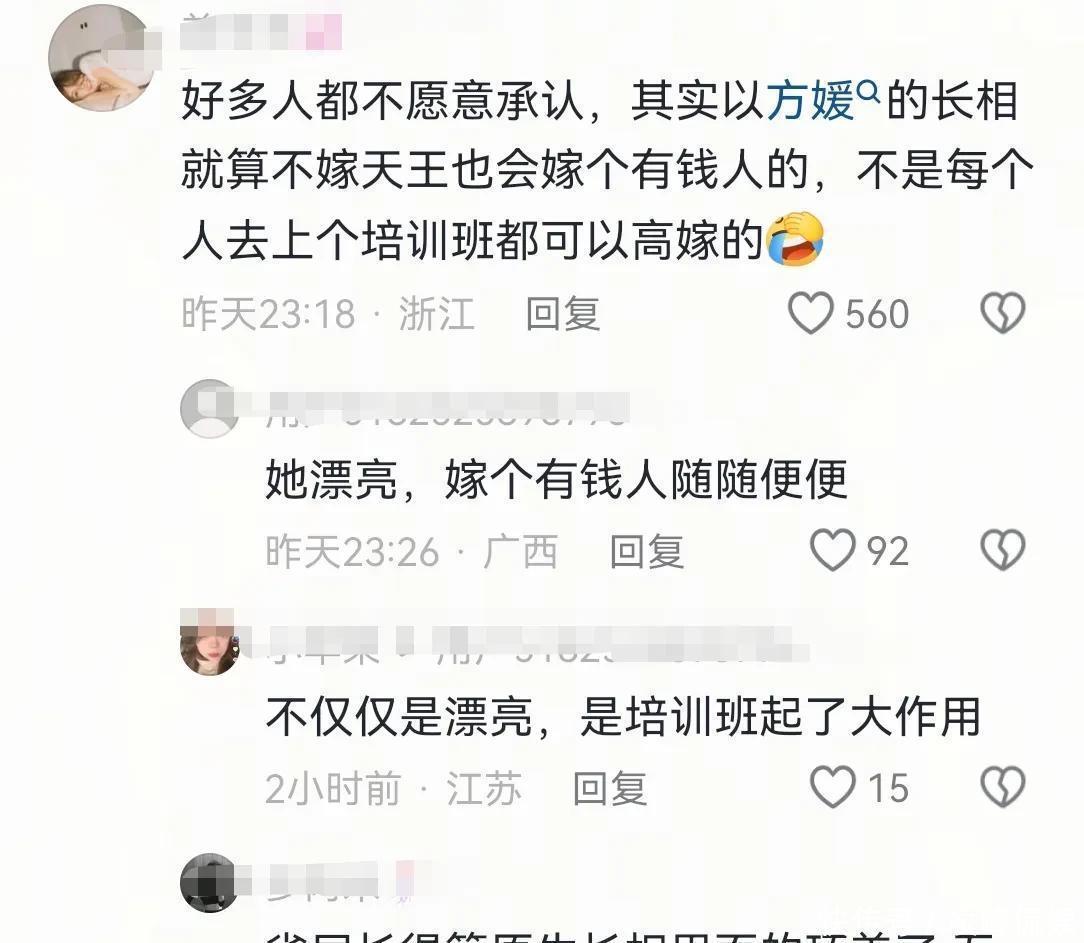Image resolution: width=1084 pixels, height=943 pixels.
Task: Open top commenter's avatar profile
Action: (101, 58)
